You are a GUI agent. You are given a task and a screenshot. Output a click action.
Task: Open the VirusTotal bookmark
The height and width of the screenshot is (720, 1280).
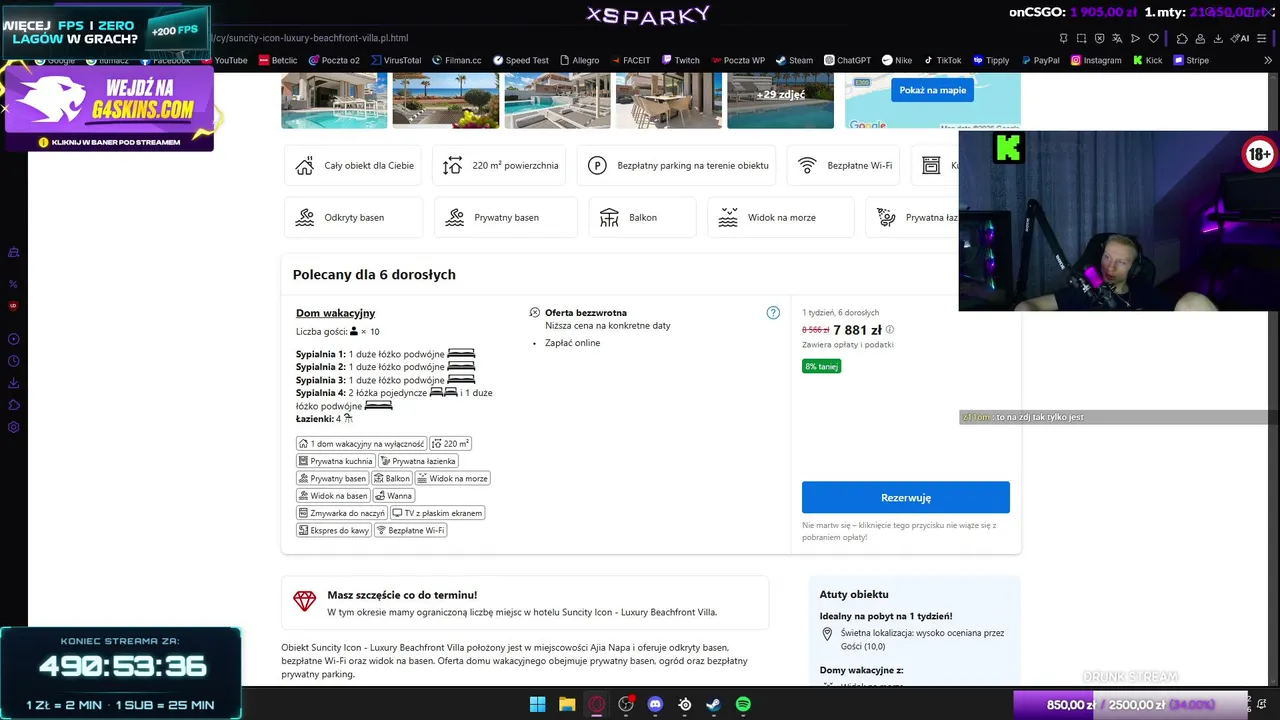[x=396, y=60]
